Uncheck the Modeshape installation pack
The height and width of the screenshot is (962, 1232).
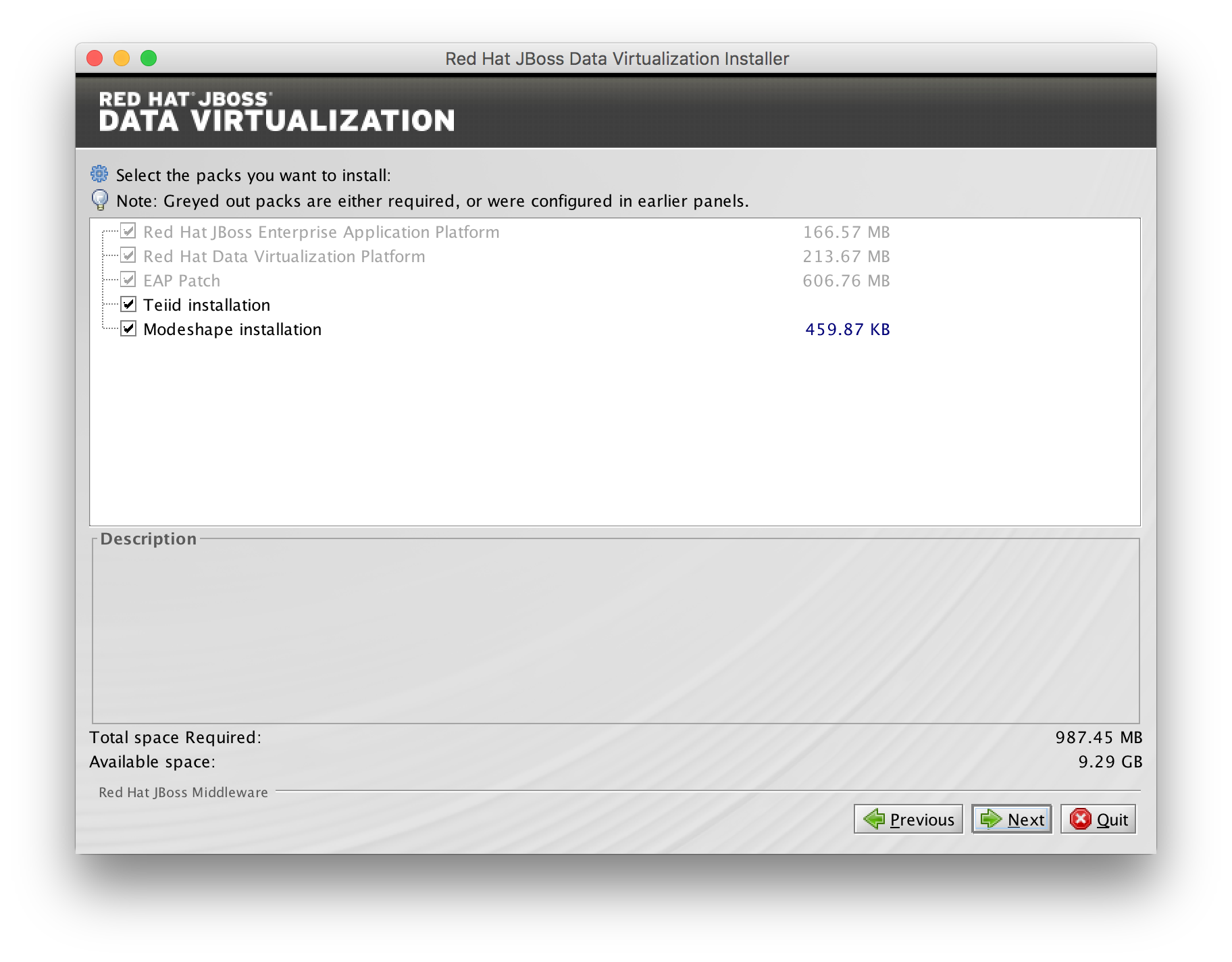(128, 329)
